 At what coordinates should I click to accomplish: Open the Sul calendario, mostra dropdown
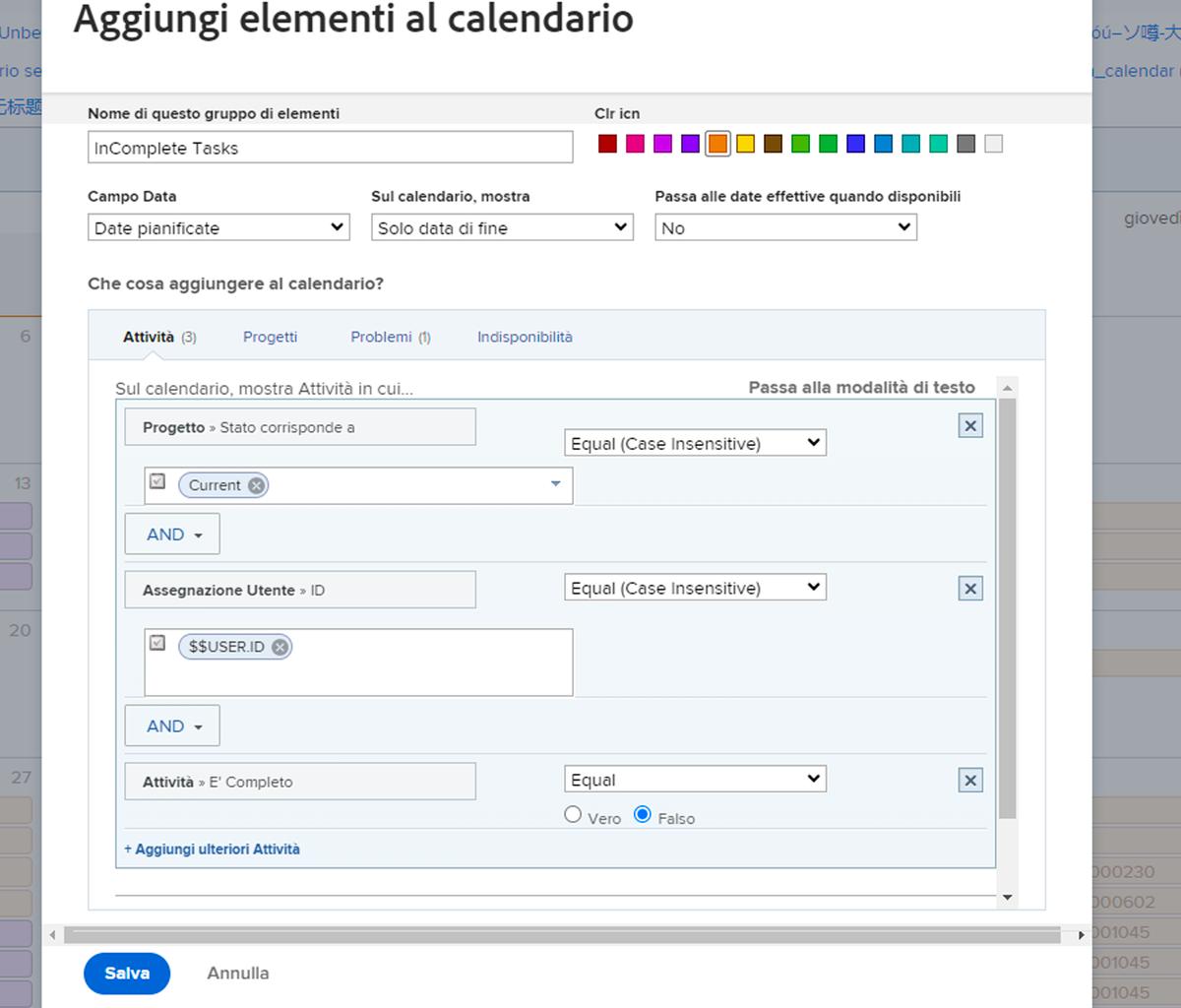(502, 227)
